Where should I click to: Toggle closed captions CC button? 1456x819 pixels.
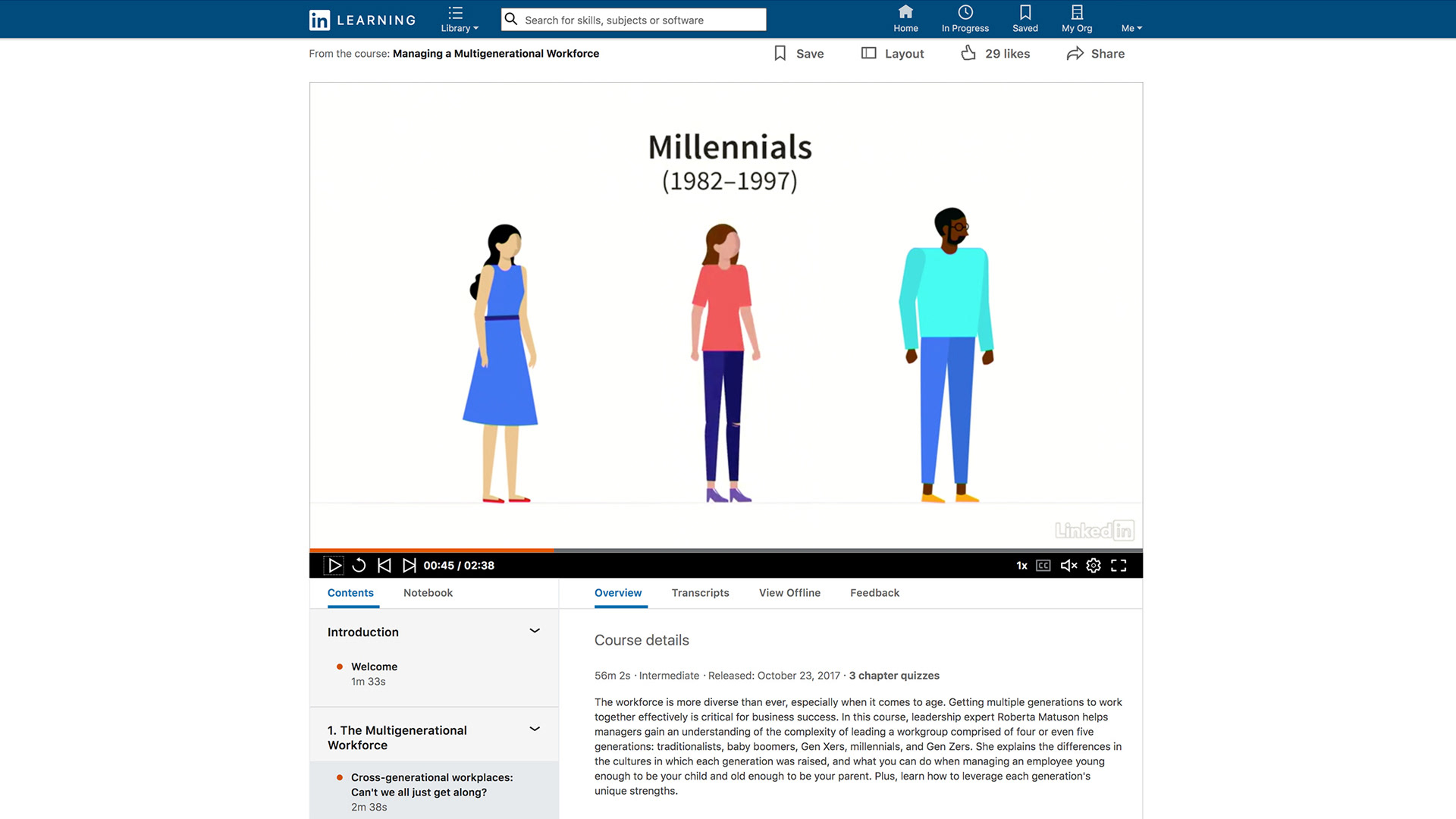1043,566
